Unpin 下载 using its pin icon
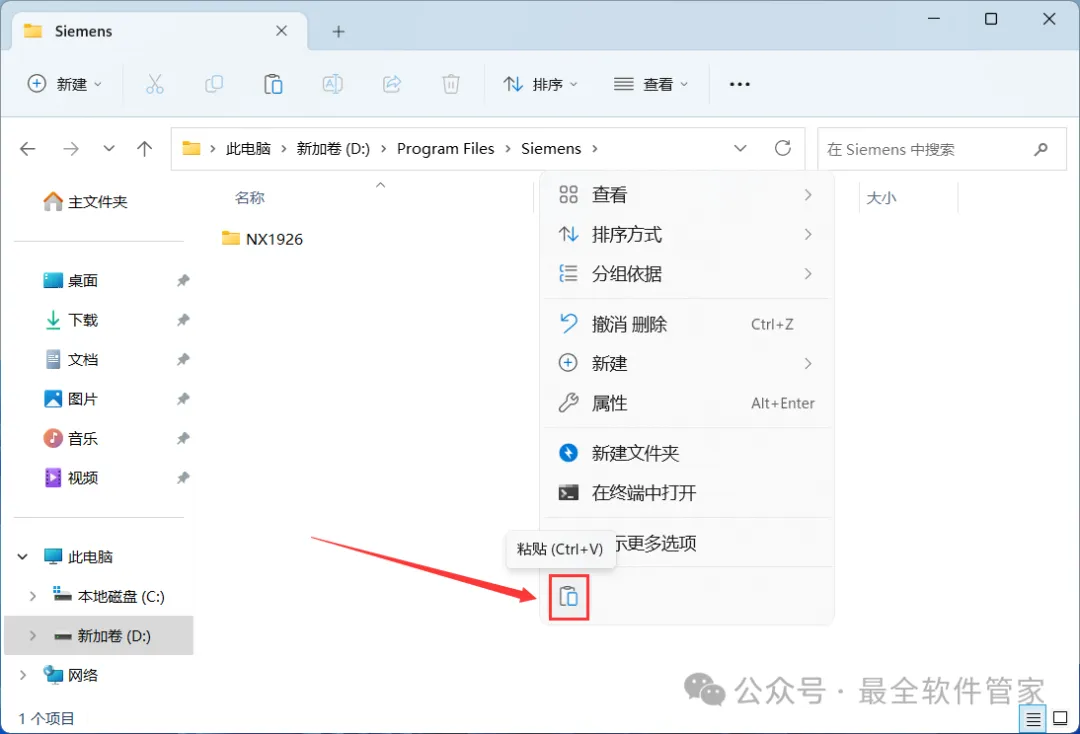The image size is (1080, 734). [x=183, y=320]
